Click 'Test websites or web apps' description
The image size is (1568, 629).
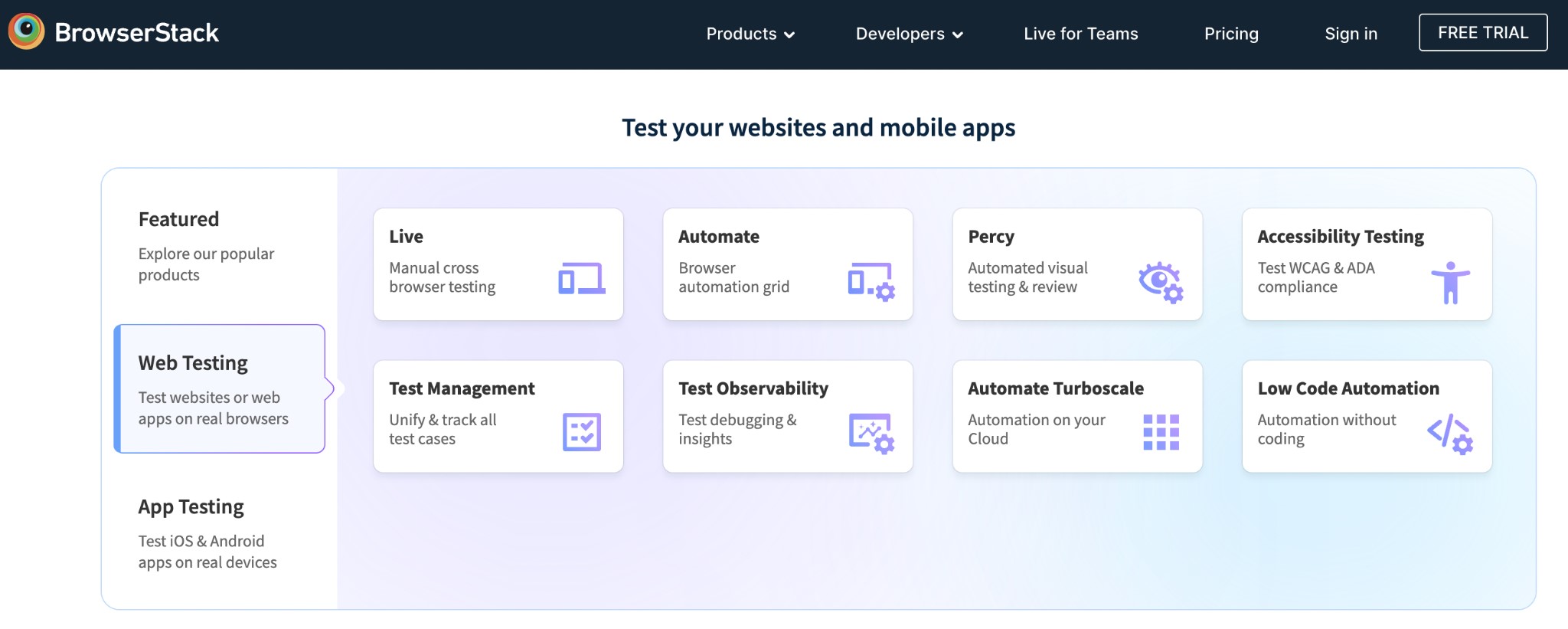coord(213,408)
